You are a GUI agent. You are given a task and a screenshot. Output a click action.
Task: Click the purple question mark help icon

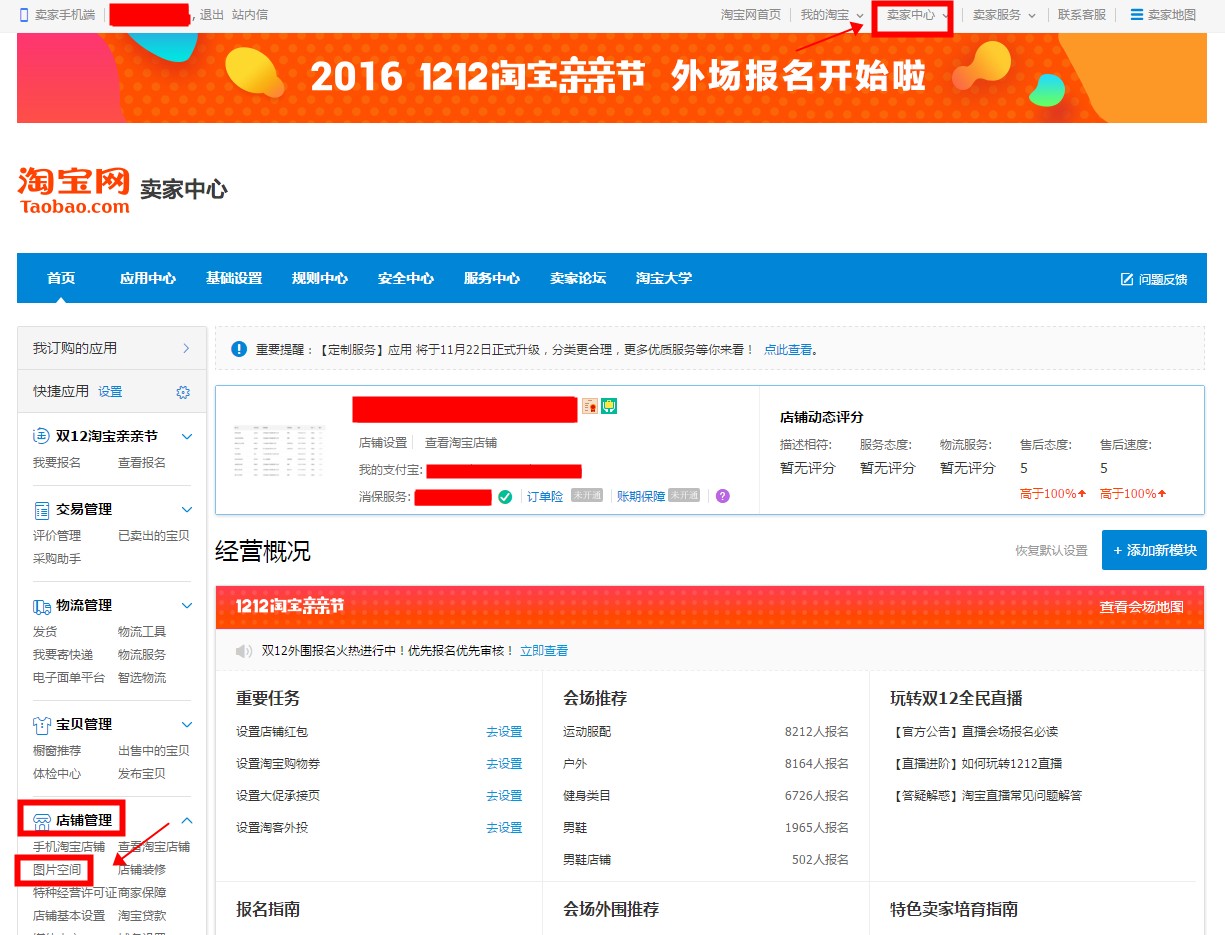tap(723, 496)
